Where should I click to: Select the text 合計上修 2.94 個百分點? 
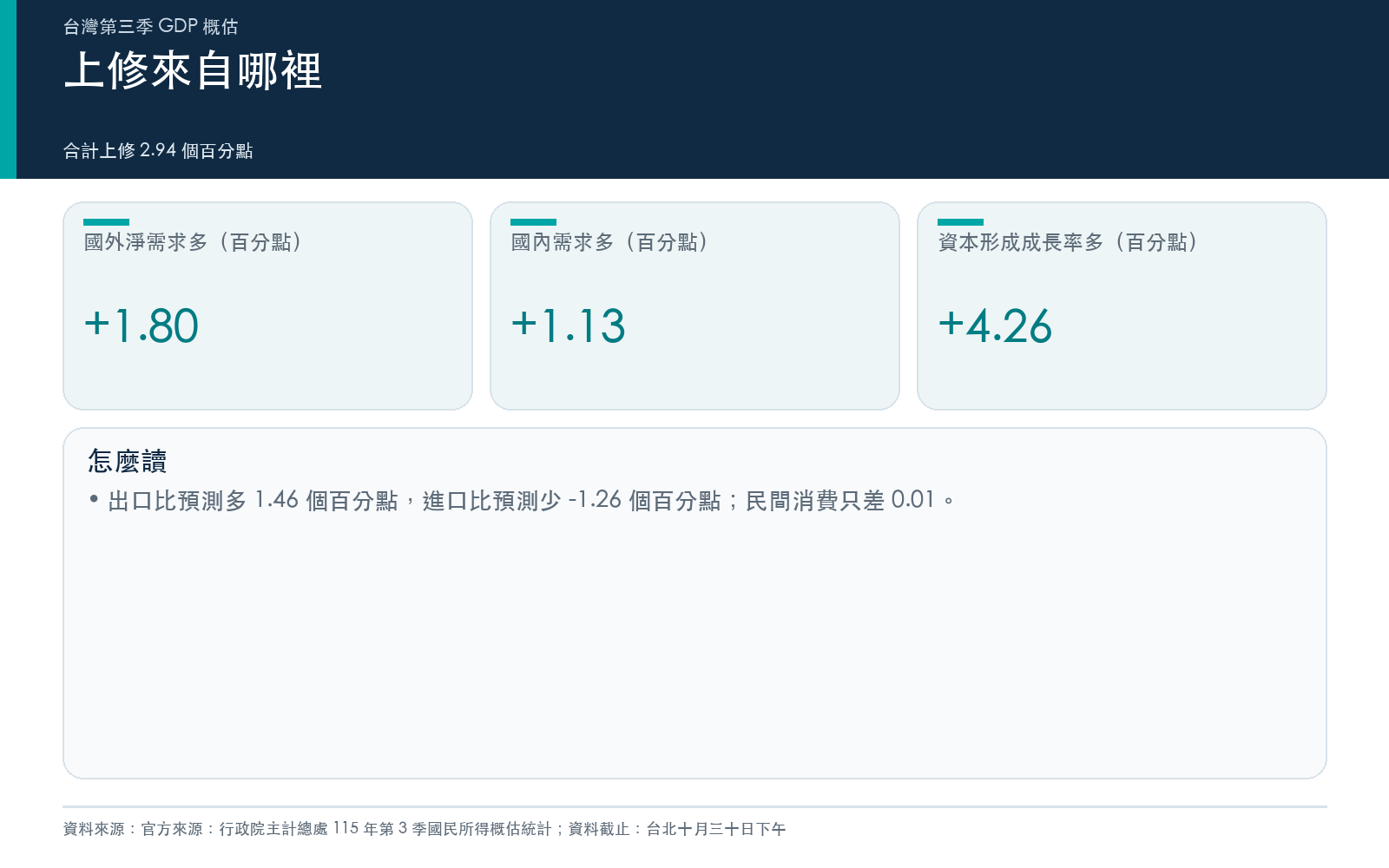pyautogui.click(x=158, y=150)
